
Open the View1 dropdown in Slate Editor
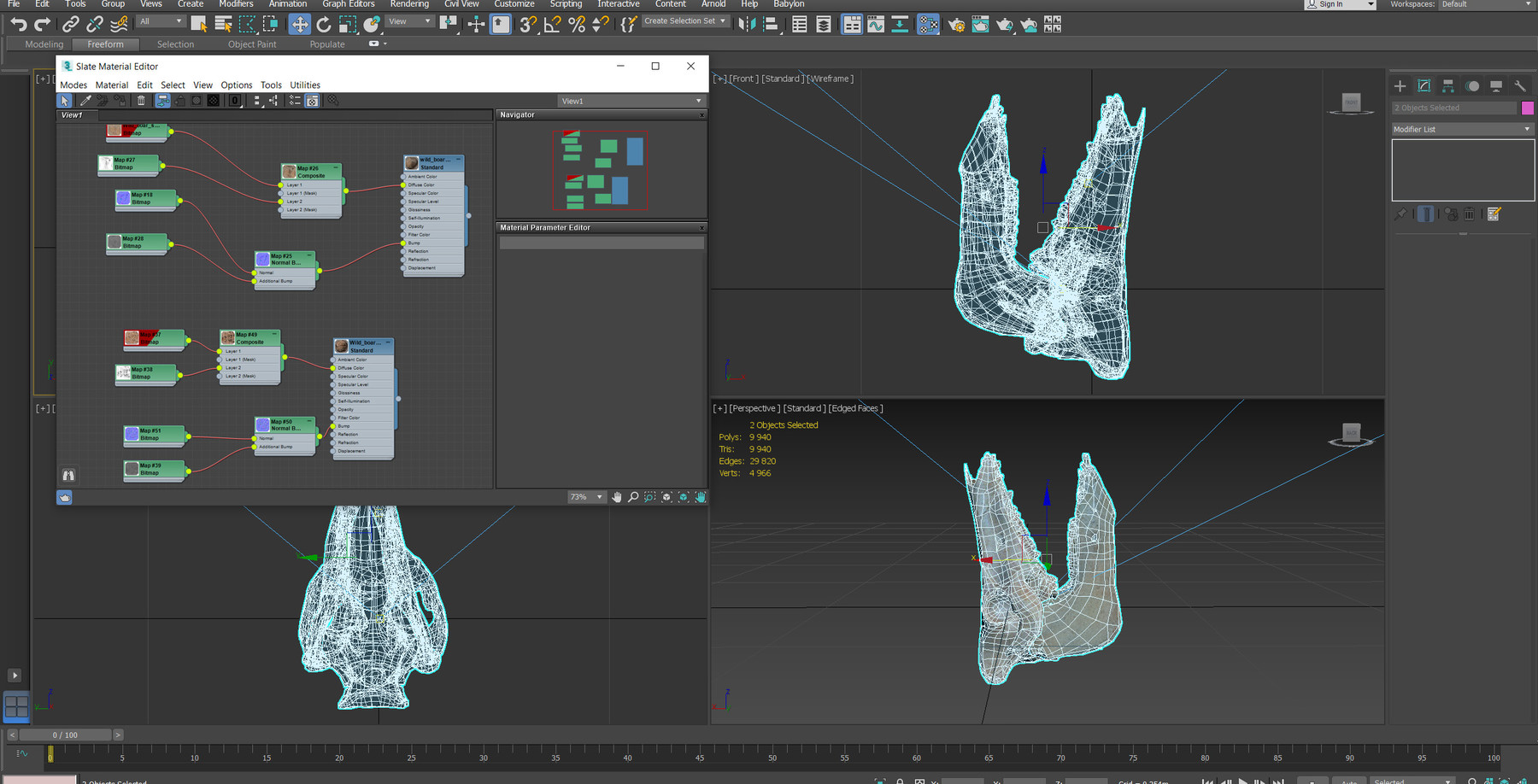pos(631,101)
